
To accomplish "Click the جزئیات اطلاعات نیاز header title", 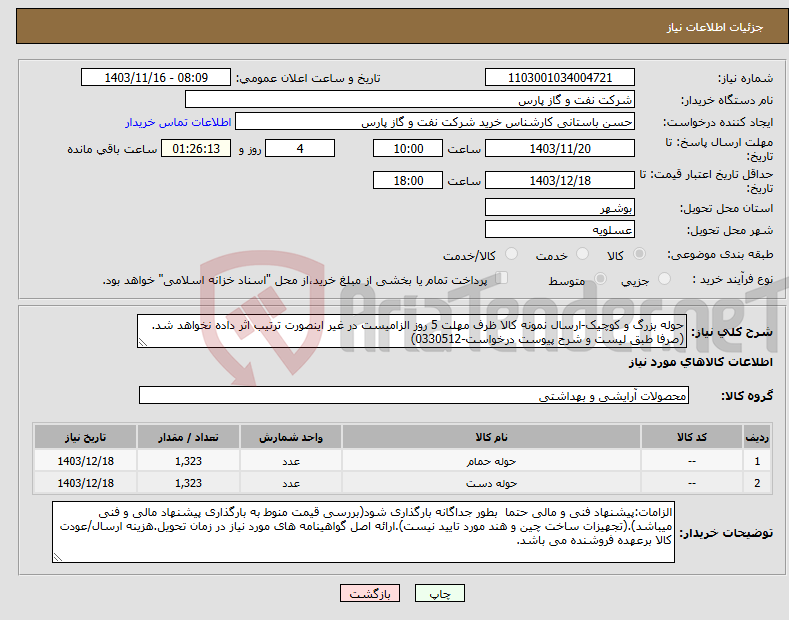I will [715, 27].
